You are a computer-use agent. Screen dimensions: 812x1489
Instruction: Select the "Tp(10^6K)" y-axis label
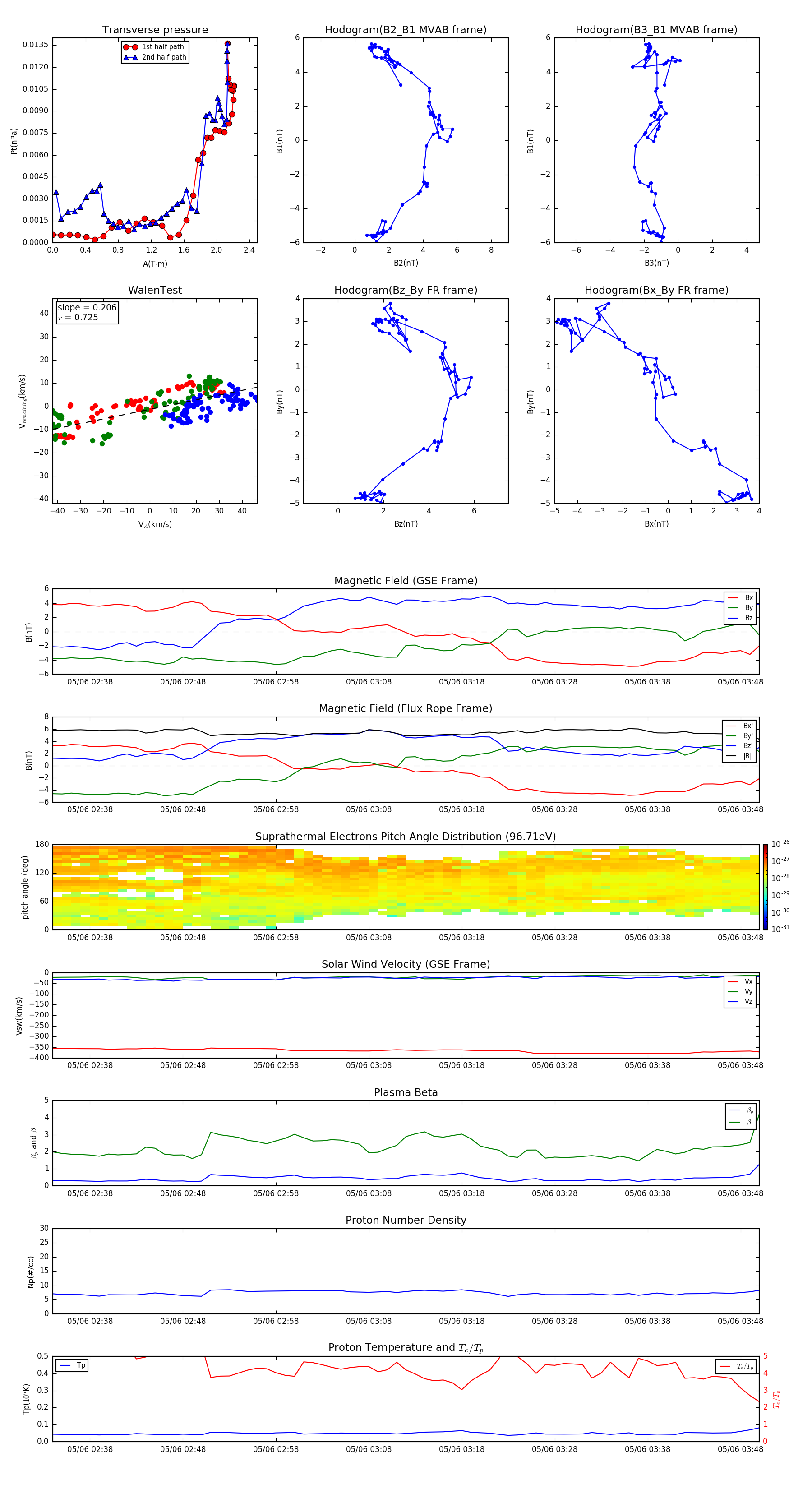click(26, 1399)
